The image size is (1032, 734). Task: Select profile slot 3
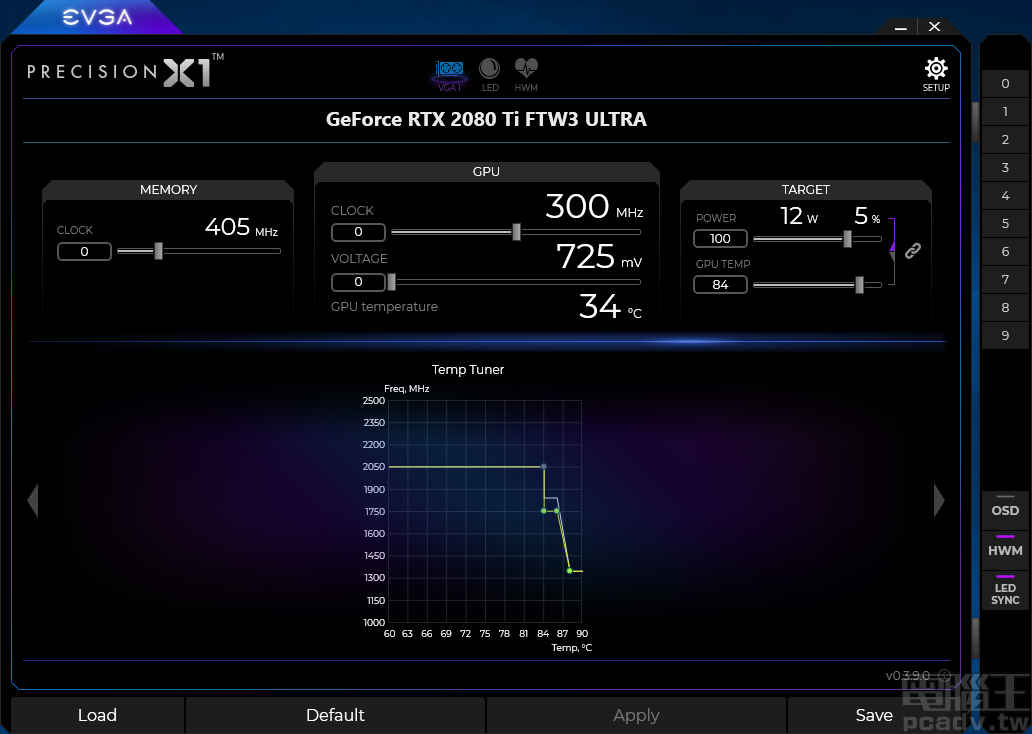pos(1005,167)
